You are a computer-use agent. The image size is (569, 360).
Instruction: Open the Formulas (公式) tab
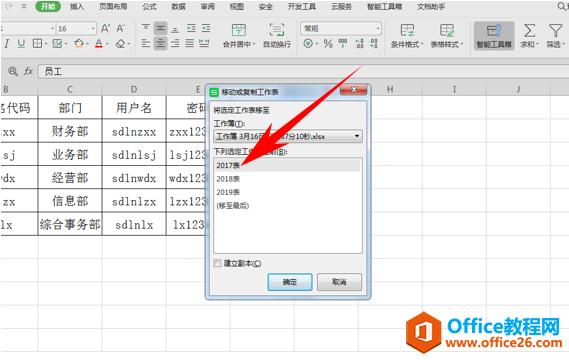pyautogui.click(x=149, y=7)
